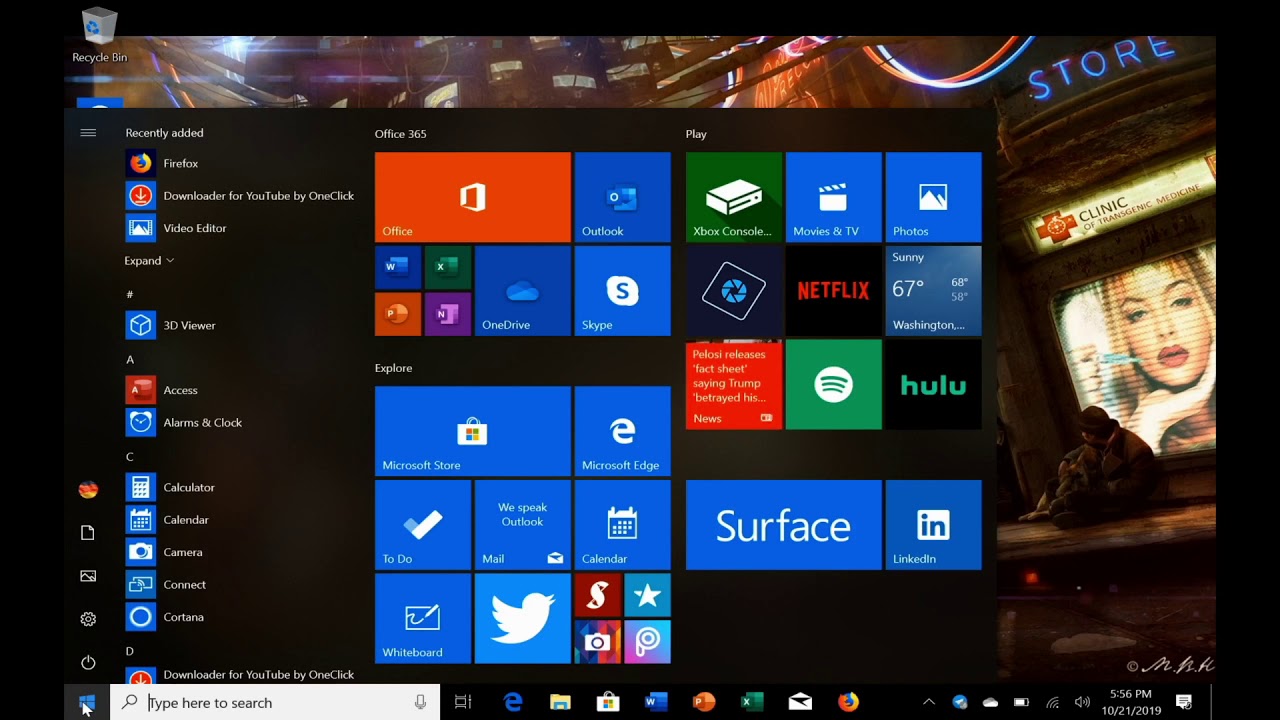Open Documents in Start sidebar

tap(88, 533)
